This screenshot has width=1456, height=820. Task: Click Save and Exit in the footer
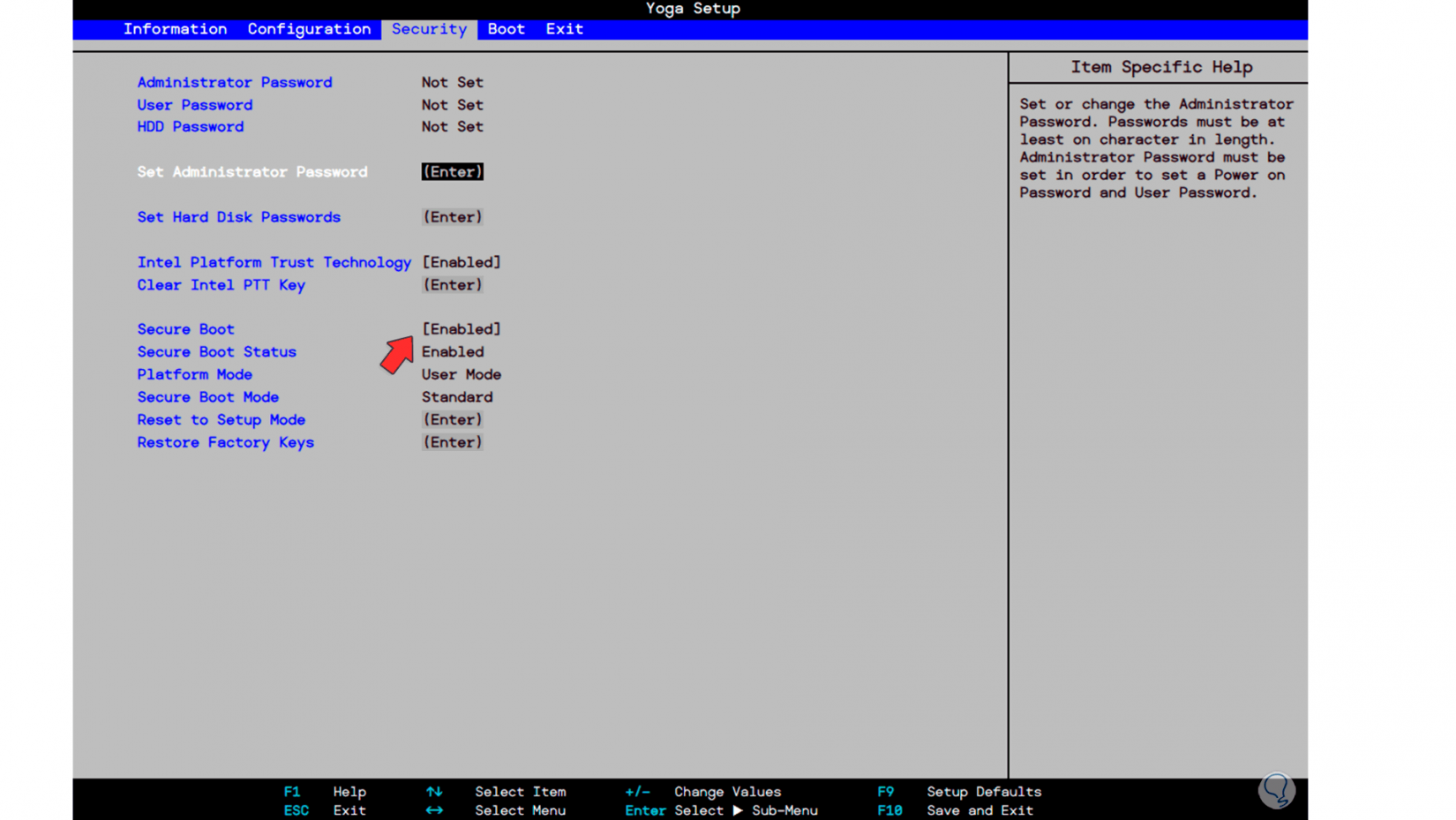[979, 810]
